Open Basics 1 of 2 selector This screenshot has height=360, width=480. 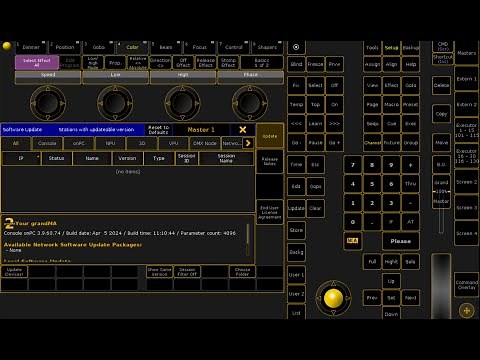tap(262, 63)
